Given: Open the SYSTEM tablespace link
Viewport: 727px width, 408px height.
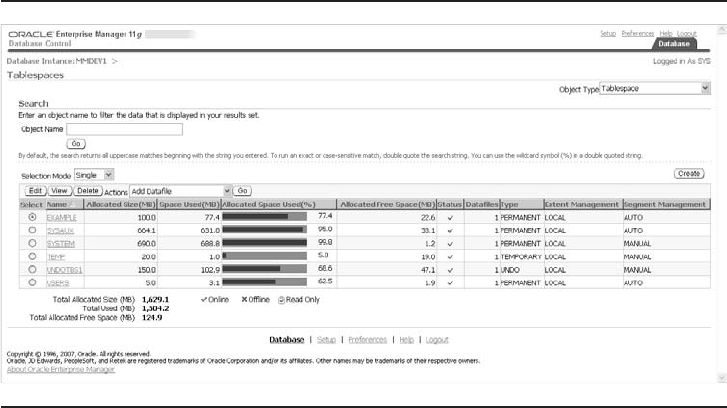Looking at the screenshot, I should pyautogui.click(x=60, y=243).
